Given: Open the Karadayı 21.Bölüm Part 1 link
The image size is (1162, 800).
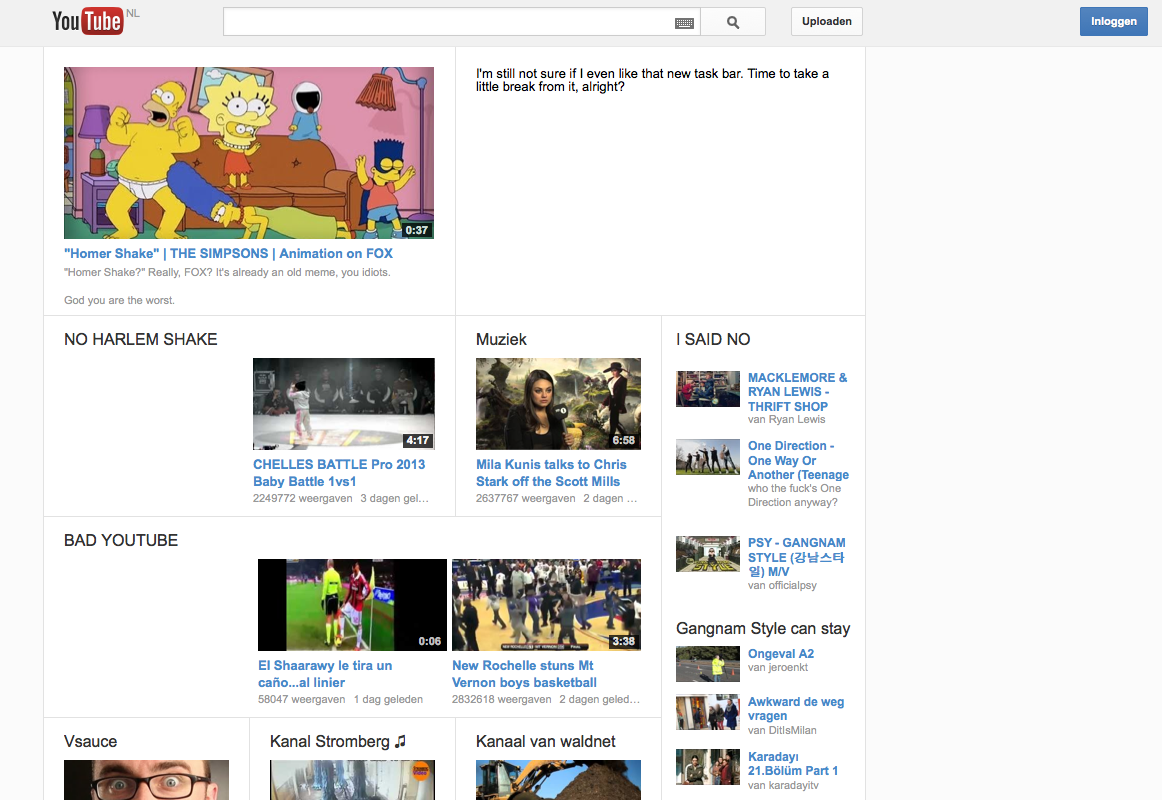Looking at the screenshot, I should (793, 764).
